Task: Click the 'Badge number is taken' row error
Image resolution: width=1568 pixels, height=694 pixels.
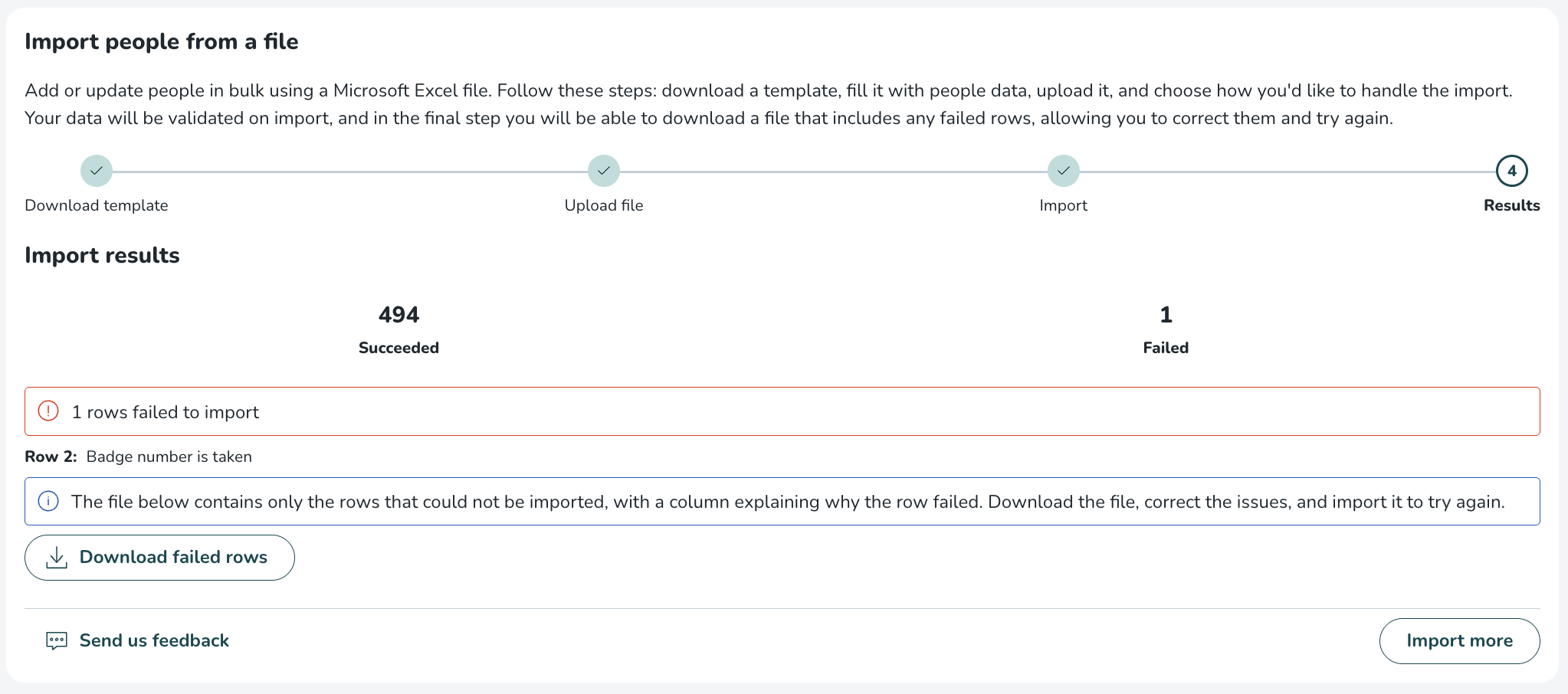Action: point(169,457)
